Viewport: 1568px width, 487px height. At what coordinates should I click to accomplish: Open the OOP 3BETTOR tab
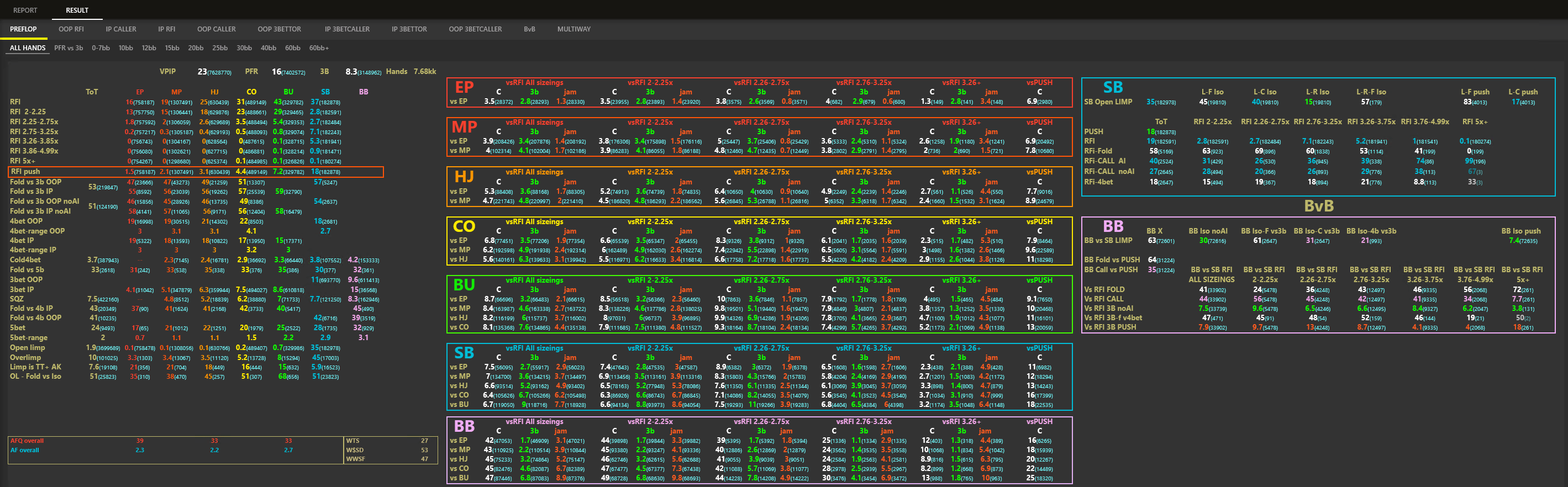pos(279,29)
